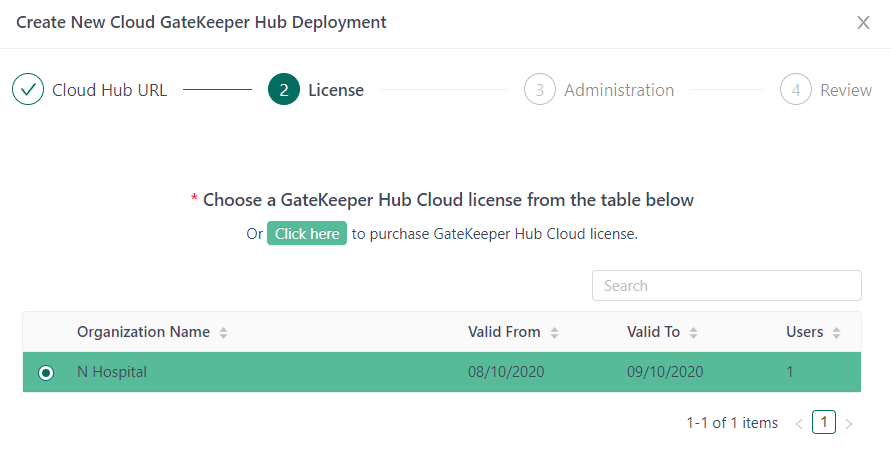Sort table by Valid To arrows
Screen dimensions: 891x454
pos(693,333)
